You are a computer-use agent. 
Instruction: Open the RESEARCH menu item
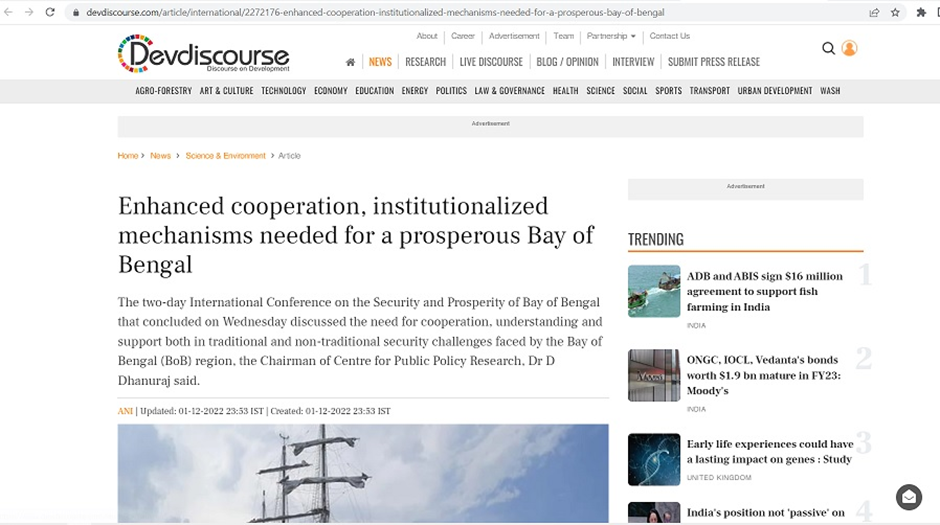click(x=425, y=62)
